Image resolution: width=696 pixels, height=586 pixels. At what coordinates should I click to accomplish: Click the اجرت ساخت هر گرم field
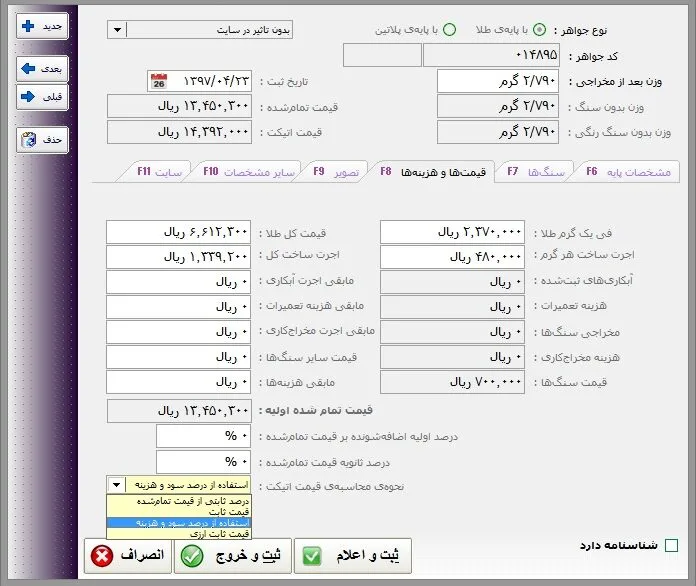pyautogui.click(x=452, y=257)
